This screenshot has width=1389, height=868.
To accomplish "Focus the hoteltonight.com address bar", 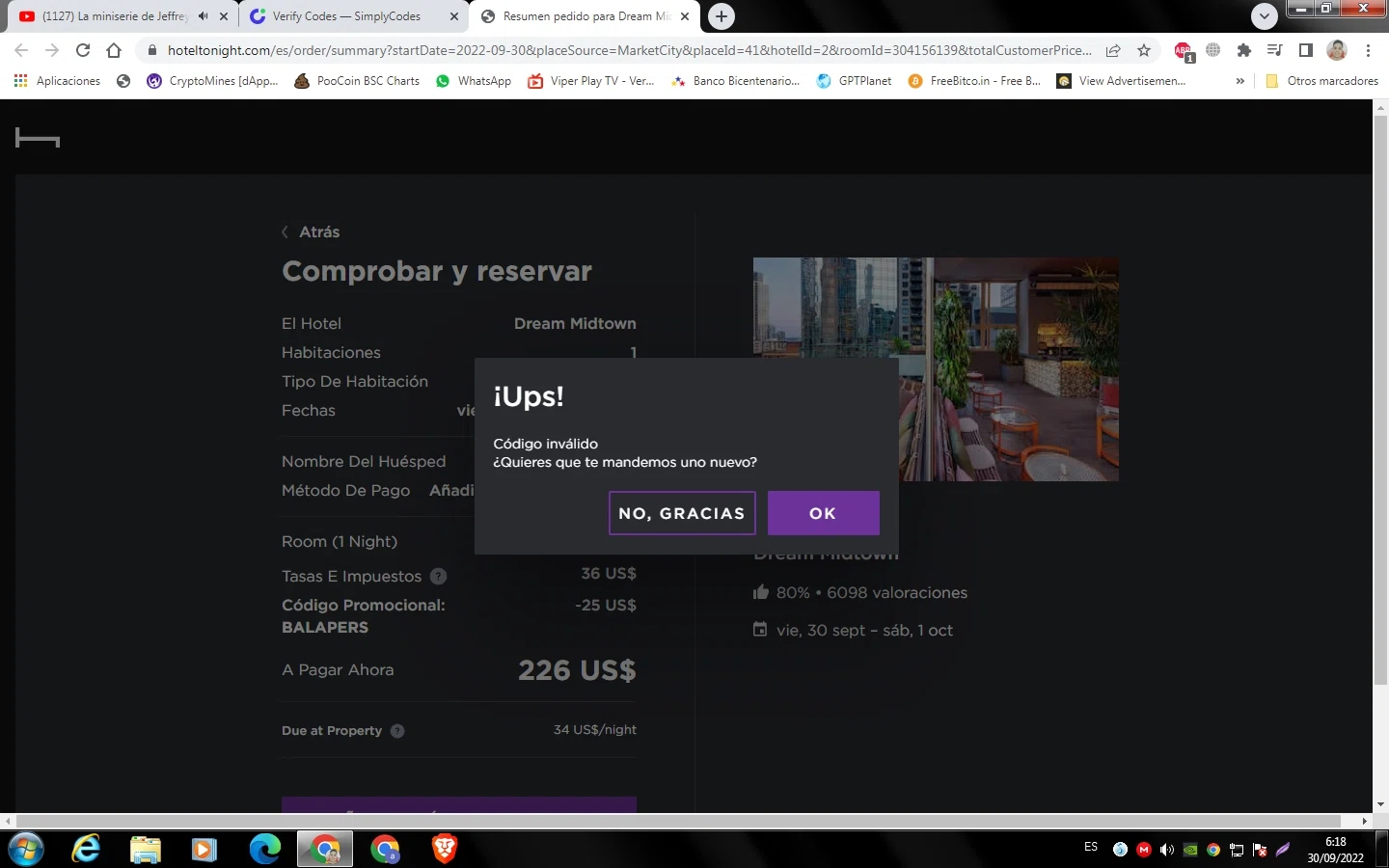I will [629, 50].
